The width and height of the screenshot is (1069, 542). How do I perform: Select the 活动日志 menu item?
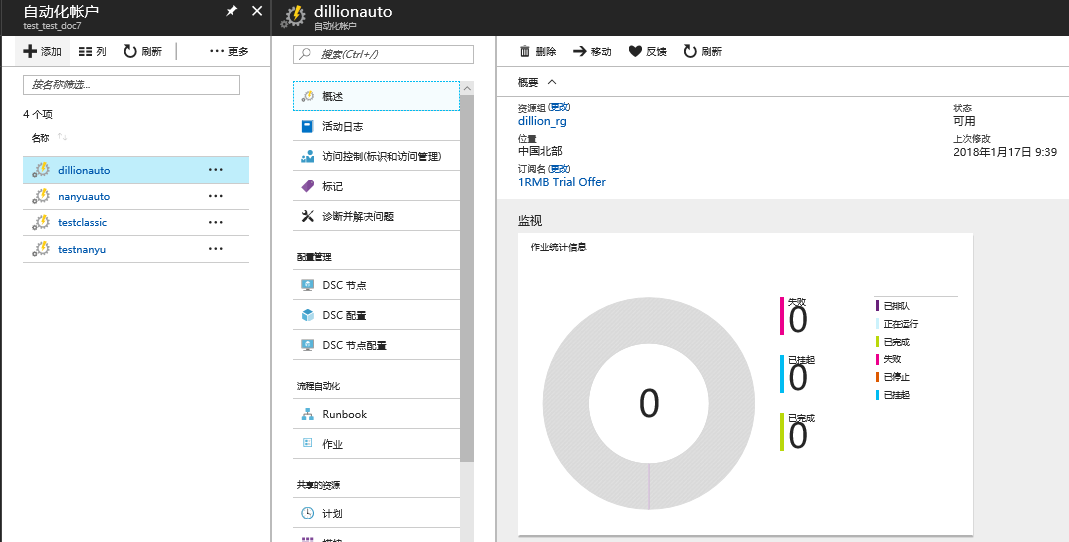click(342, 127)
